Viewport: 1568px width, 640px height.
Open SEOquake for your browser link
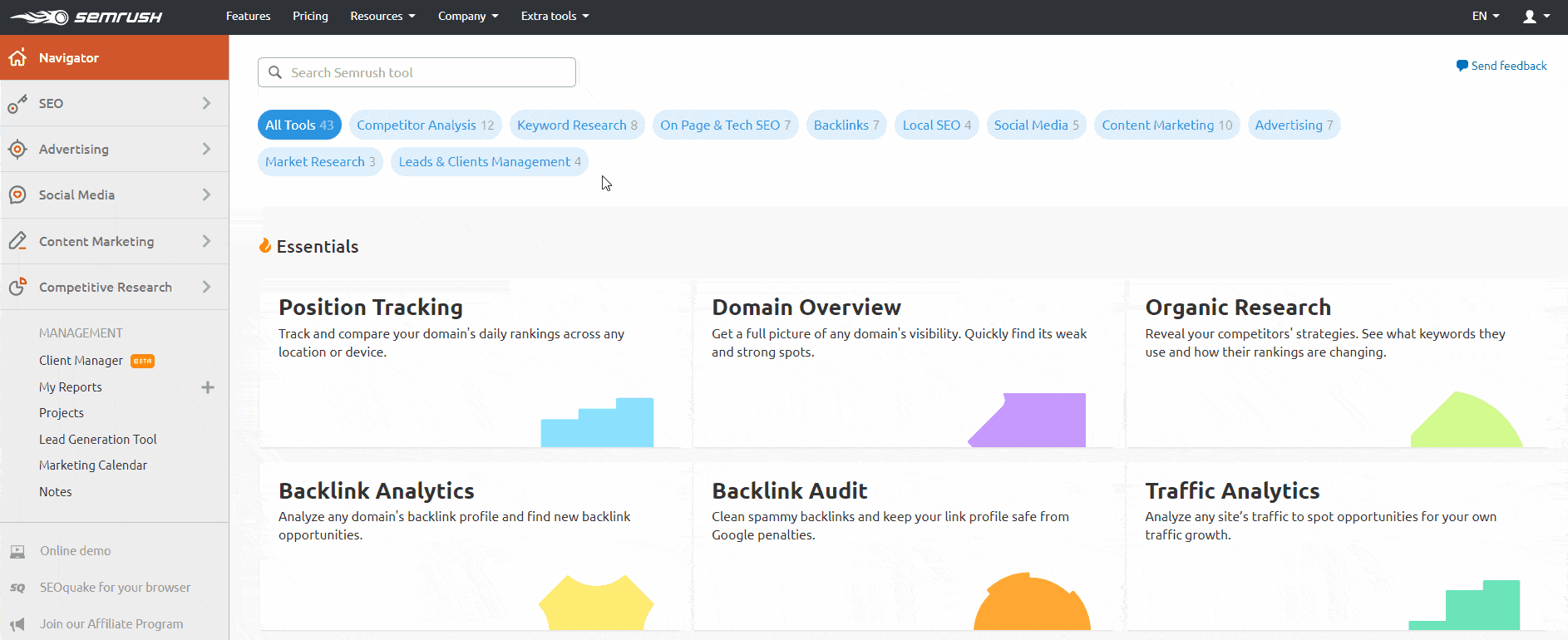tap(116, 588)
